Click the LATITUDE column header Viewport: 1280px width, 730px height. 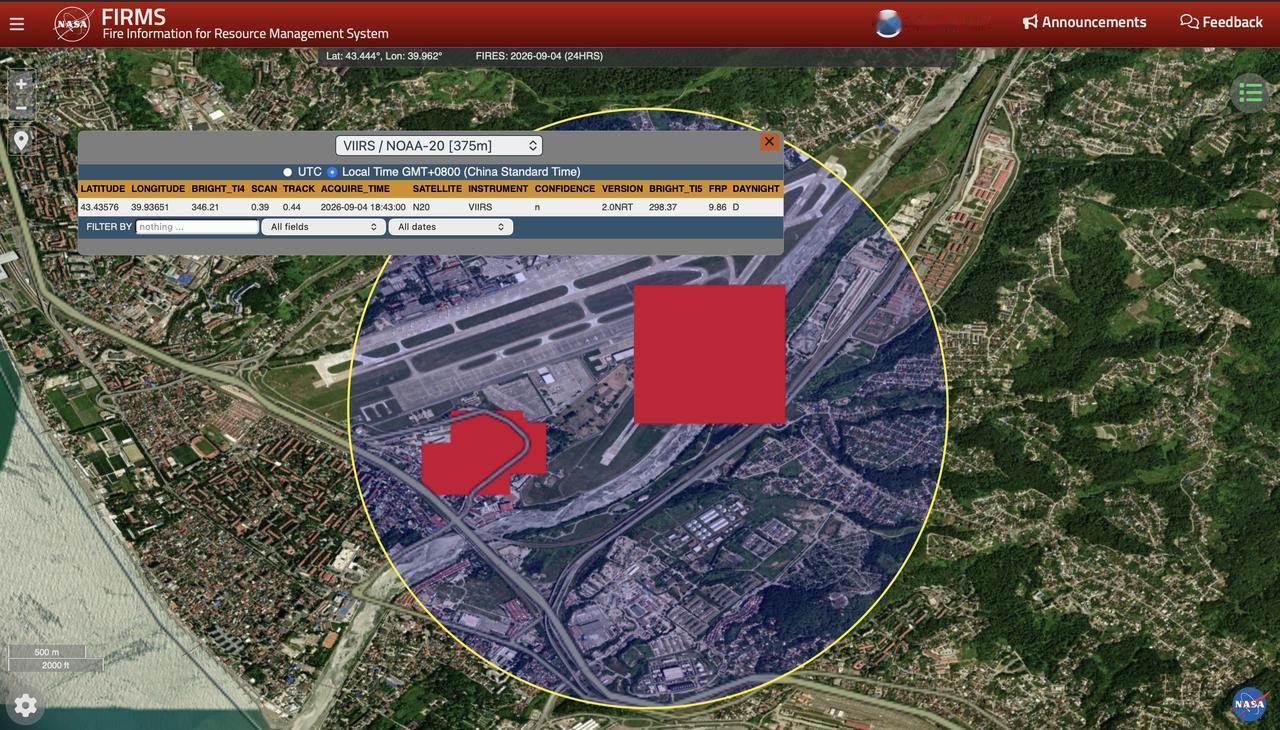tap(103, 189)
